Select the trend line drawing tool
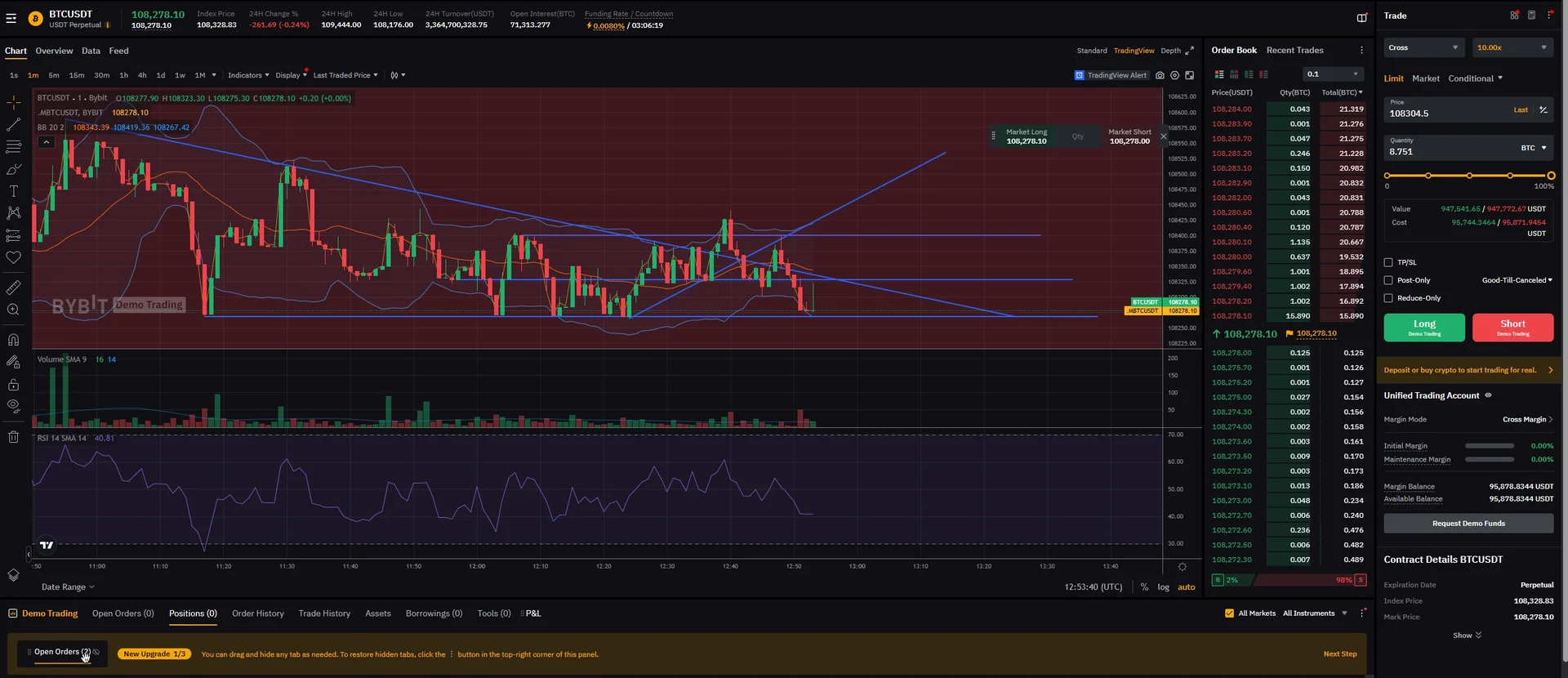The width and height of the screenshot is (1568, 678). pos(13,125)
